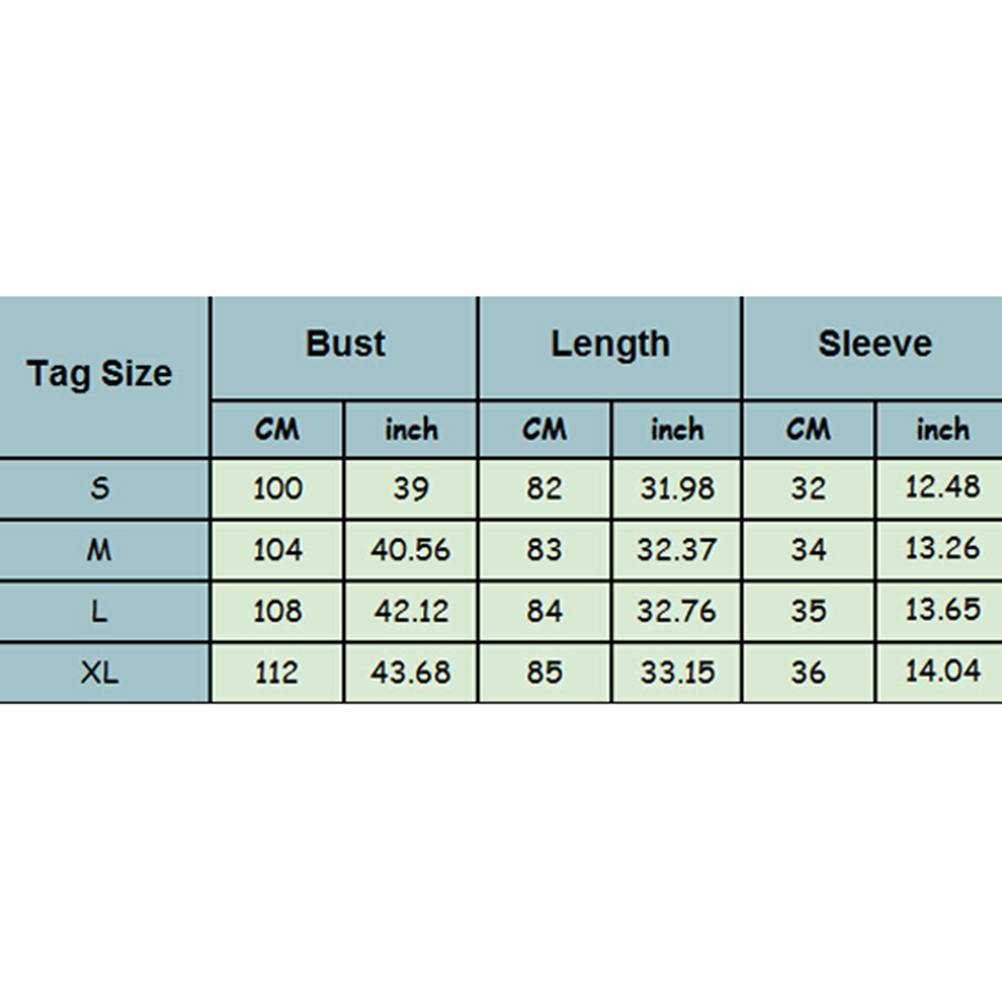Select the Bust column header

345,344
